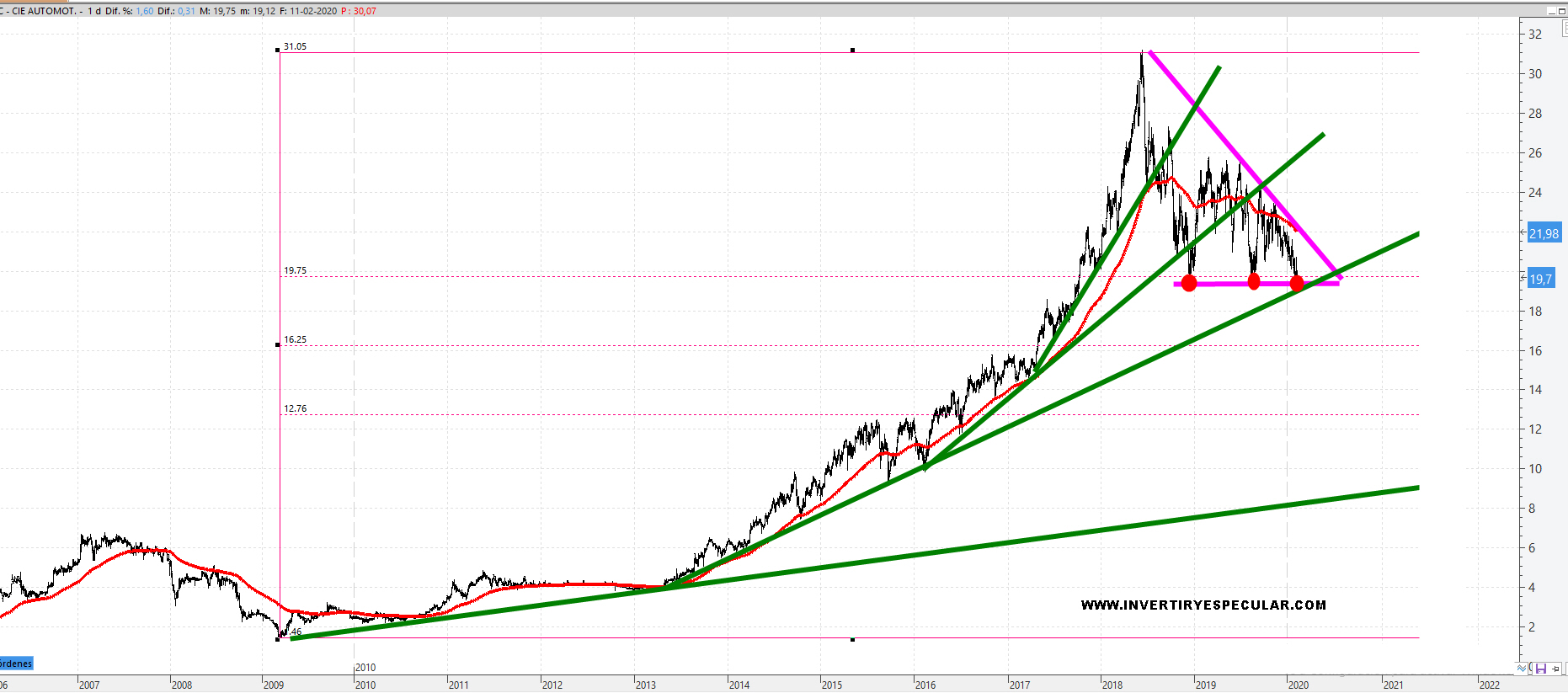Select the 19.75 dashed retracement line
This screenshot has width=1568, height=693.
674,276
